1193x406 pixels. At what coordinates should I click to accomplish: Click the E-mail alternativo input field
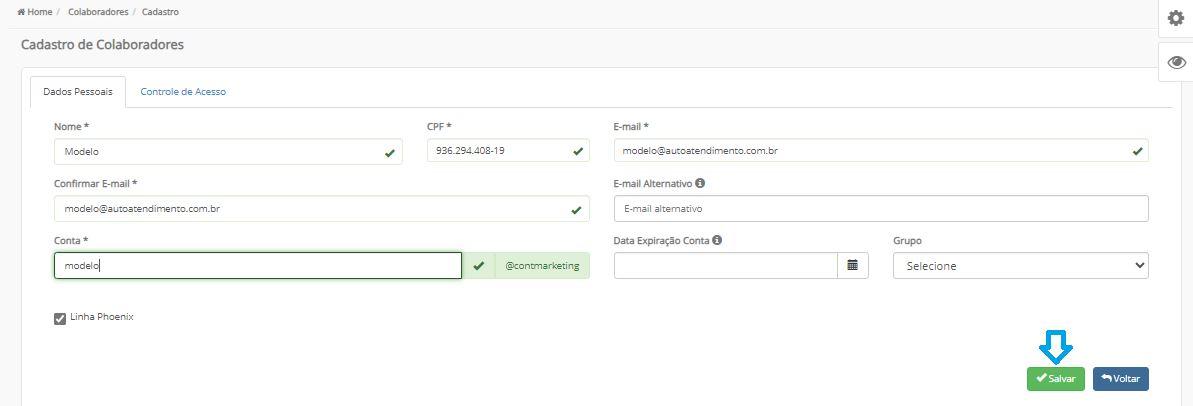click(x=881, y=208)
